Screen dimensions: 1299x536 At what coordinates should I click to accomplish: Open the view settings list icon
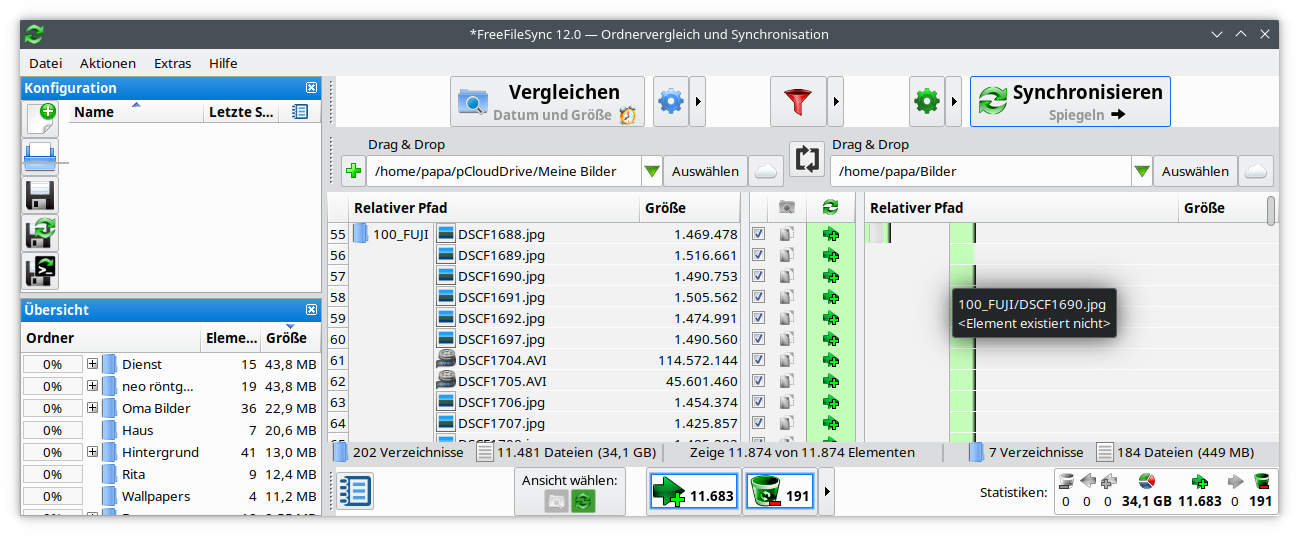coord(355,491)
